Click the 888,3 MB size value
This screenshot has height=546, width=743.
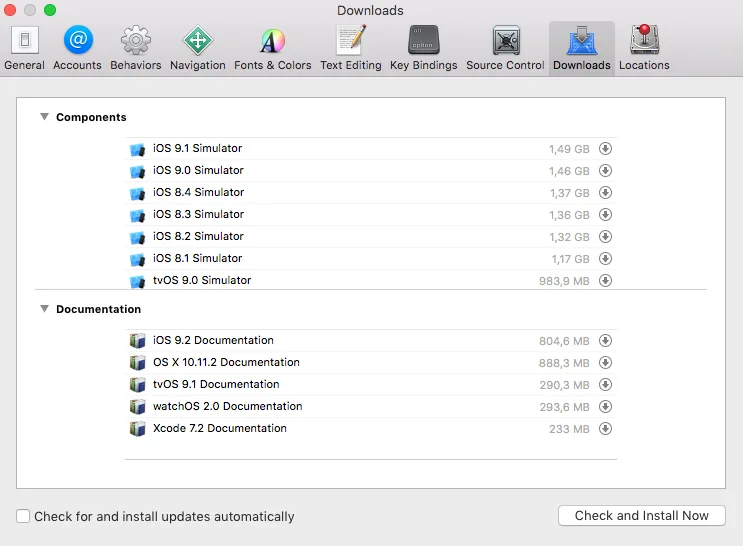click(x=564, y=363)
